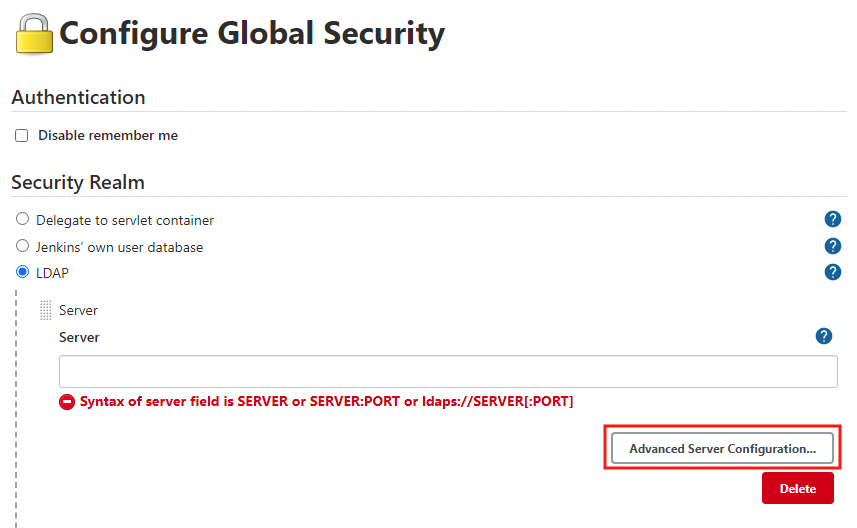Select Delegate to servlet container radio button
857x528 pixels.
point(22,219)
